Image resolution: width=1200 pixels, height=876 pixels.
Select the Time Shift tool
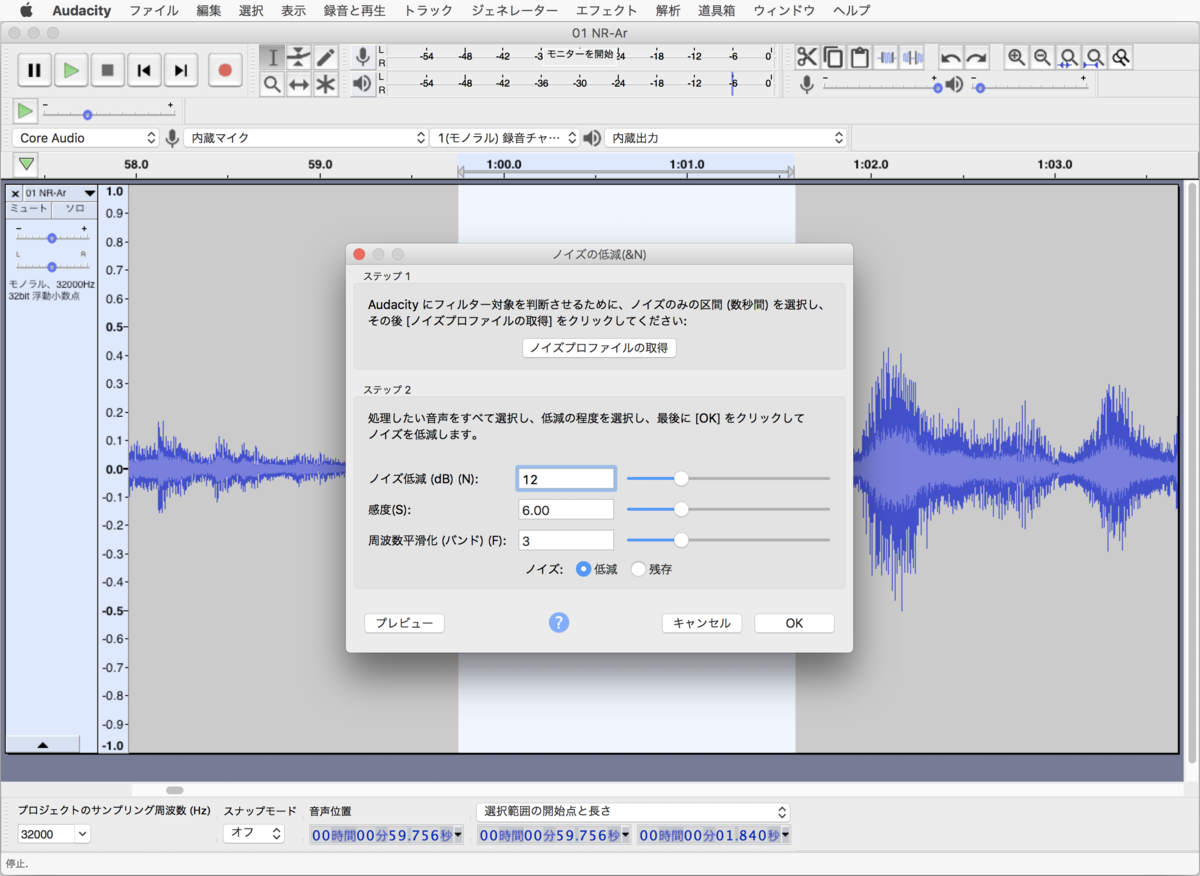click(299, 85)
